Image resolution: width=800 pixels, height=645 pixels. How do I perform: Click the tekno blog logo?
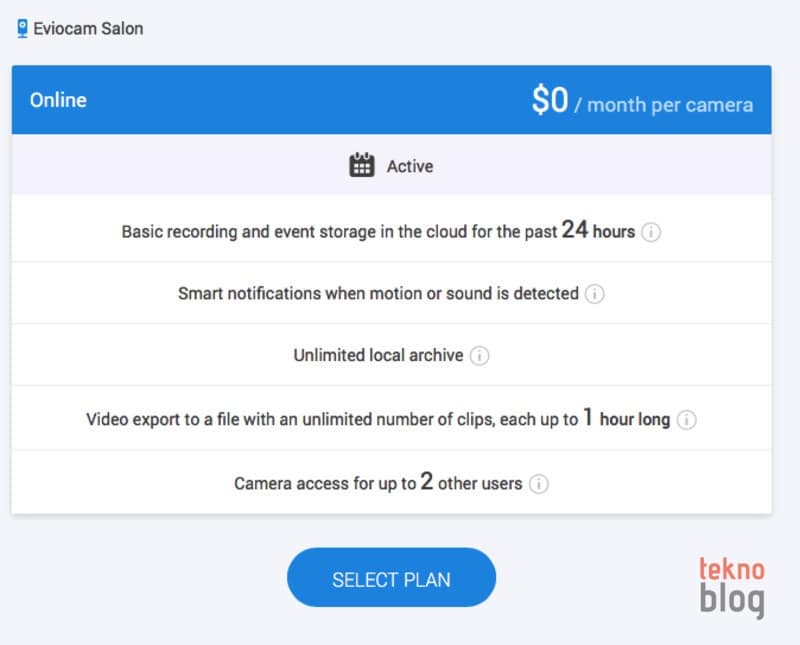pyautogui.click(x=731, y=587)
